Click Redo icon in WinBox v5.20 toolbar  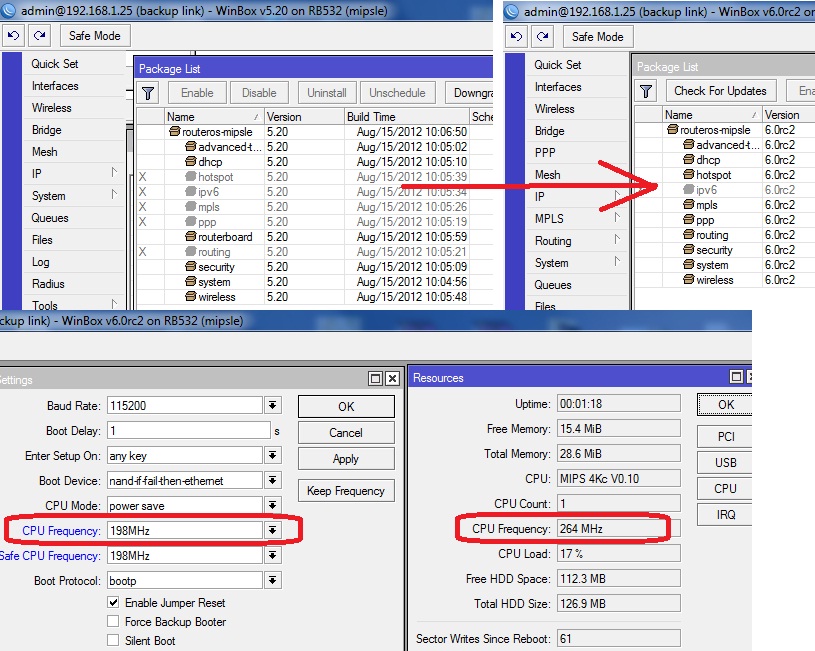point(40,35)
